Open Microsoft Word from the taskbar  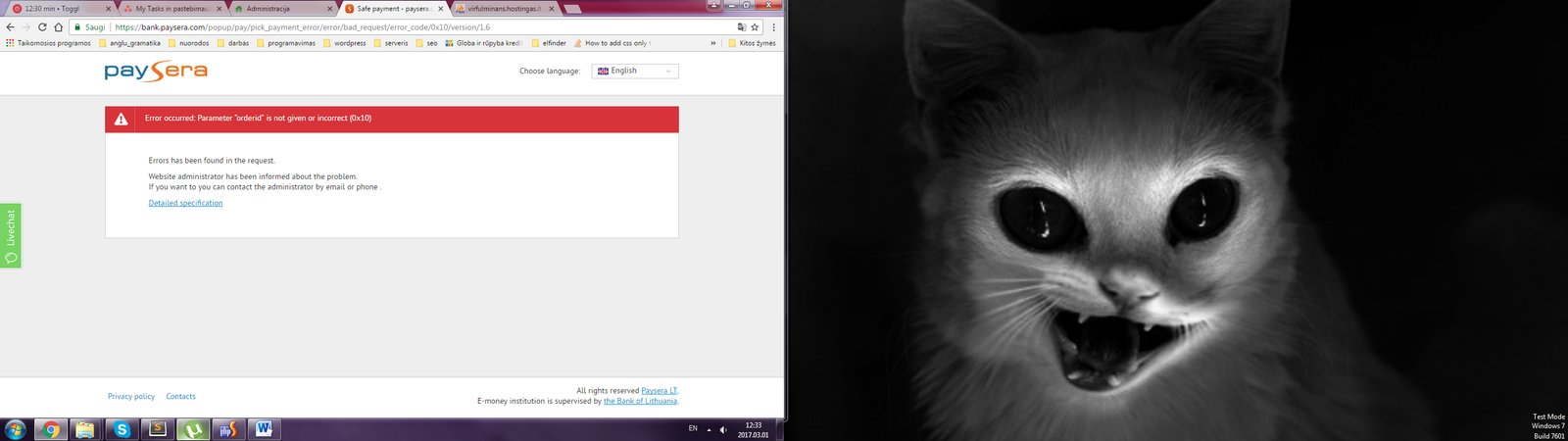point(264,429)
